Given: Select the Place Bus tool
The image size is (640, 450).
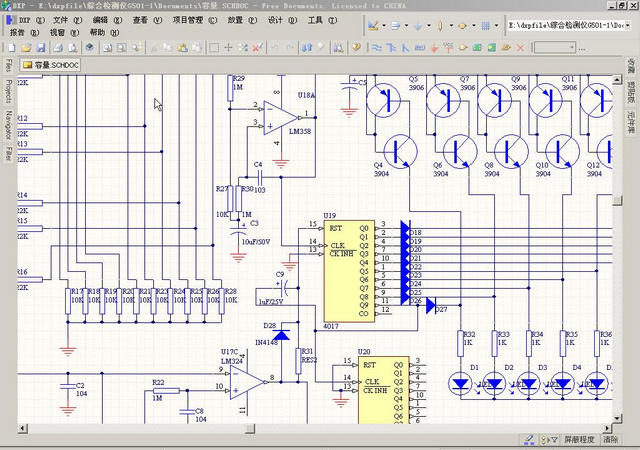Looking at the screenshot, I should point(391,48).
